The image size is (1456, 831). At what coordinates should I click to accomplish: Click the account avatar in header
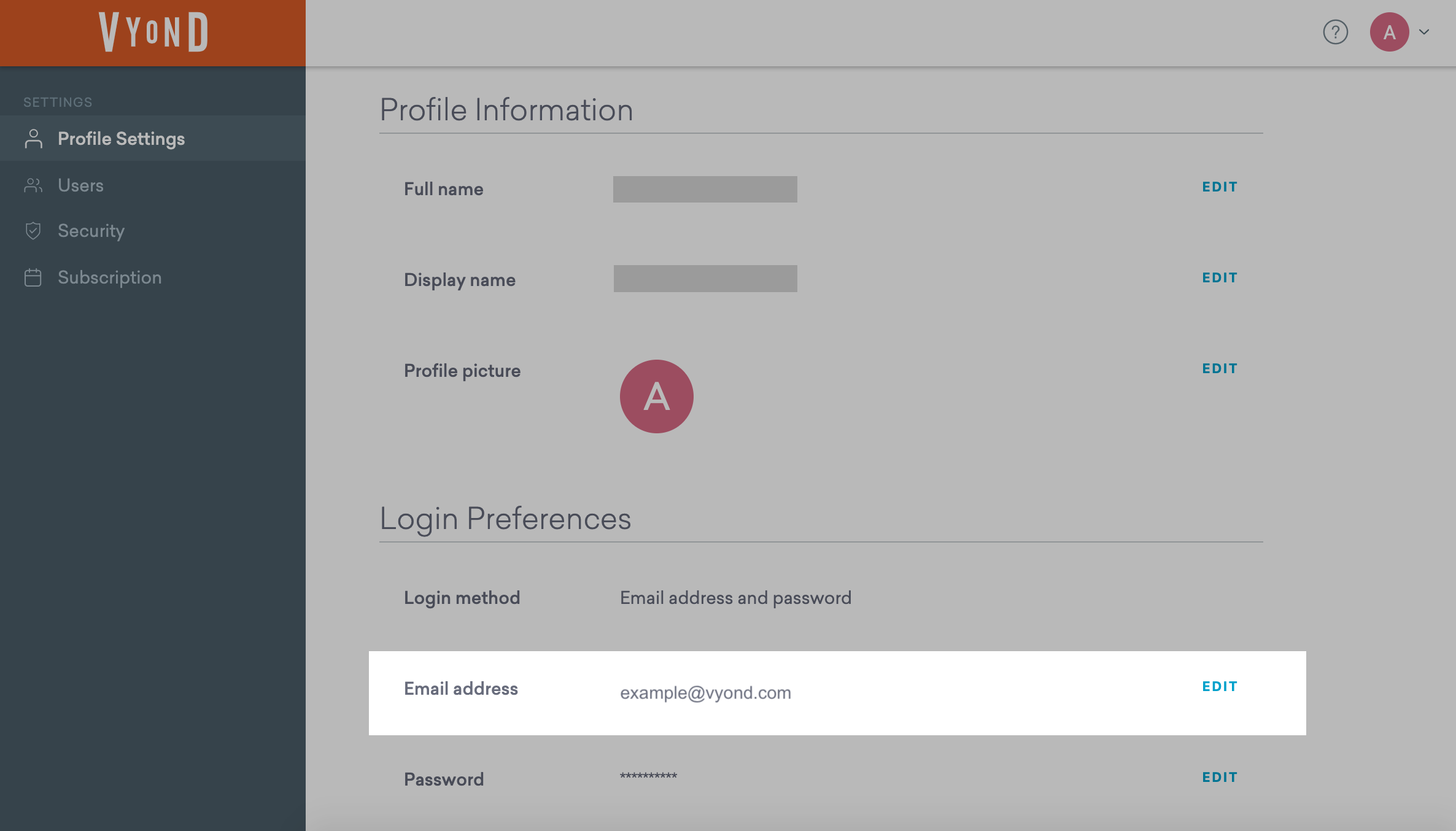[x=1389, y=32]
